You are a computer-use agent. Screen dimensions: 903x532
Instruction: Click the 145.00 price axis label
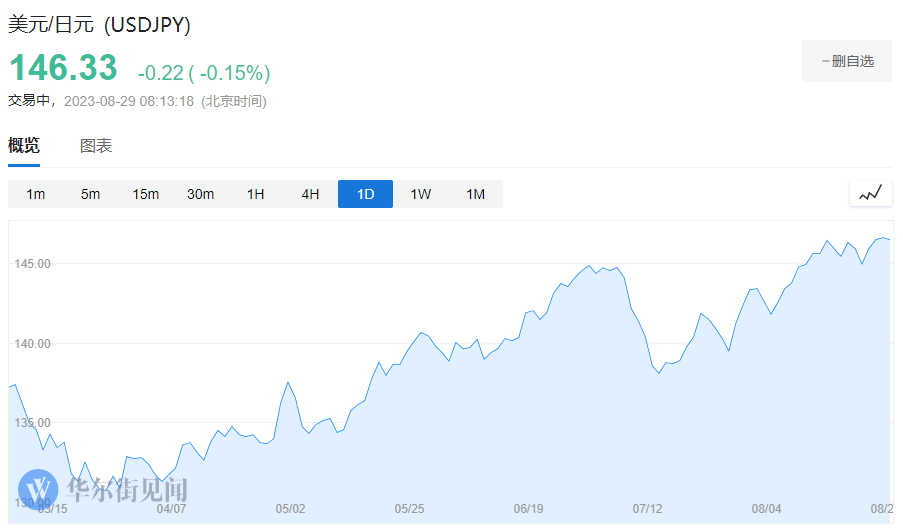[x=30, y=264]
